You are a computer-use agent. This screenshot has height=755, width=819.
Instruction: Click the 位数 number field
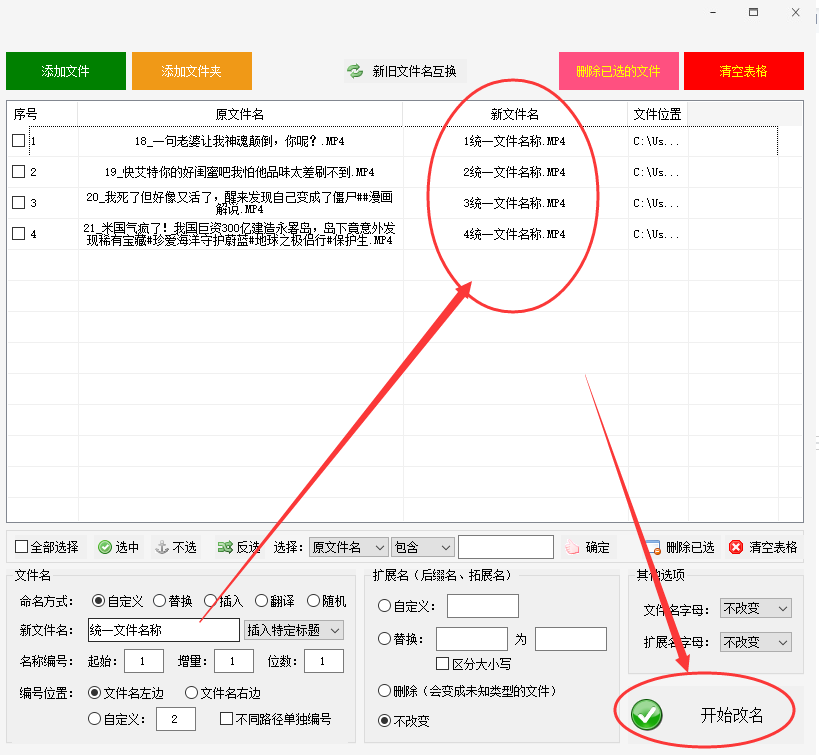click(324, 661)
